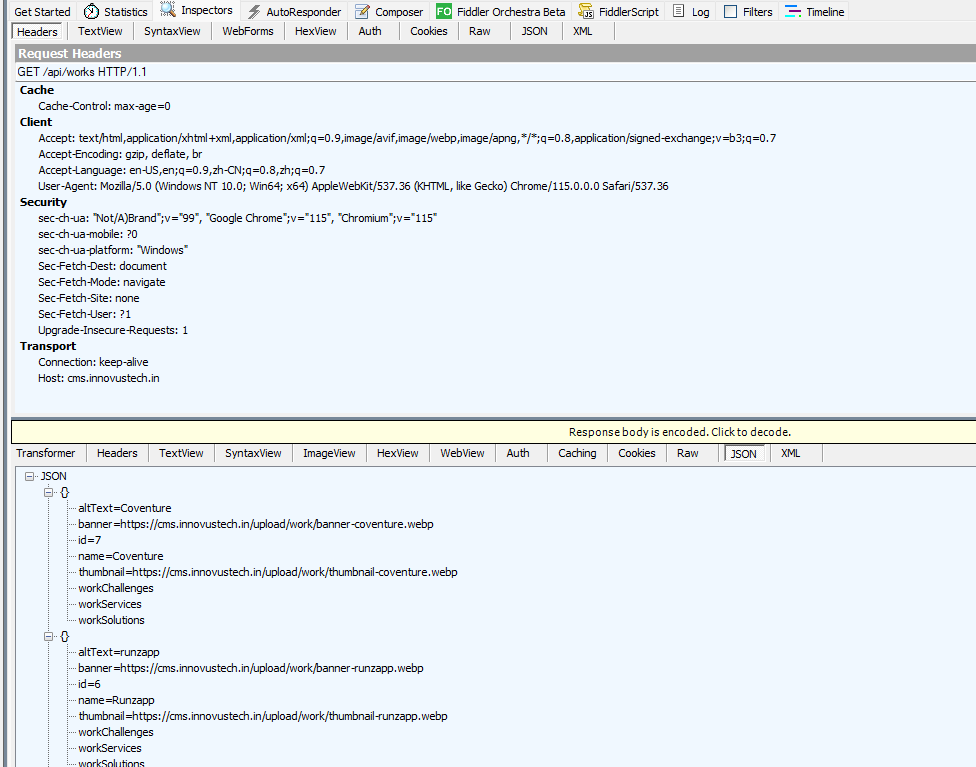This screenshot has width=976, height=767.
Task: Select response JSON tab
Action: tap(743, 454)
